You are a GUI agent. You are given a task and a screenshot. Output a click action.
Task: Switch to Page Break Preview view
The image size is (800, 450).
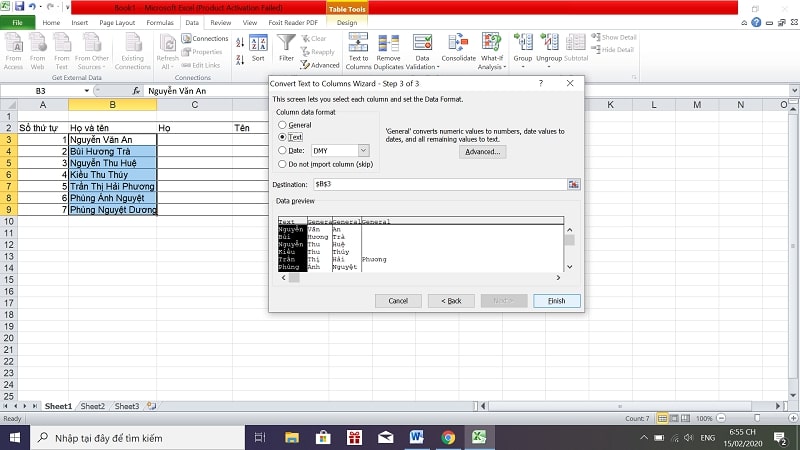coord(685,418)
